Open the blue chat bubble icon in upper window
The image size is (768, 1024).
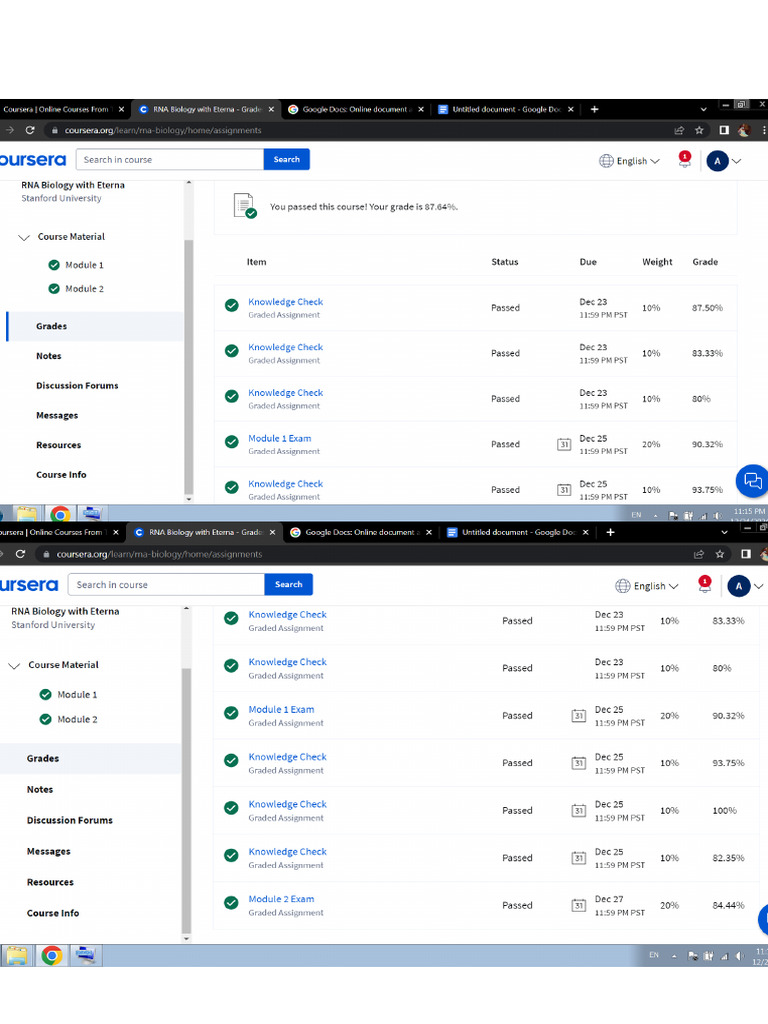point(750,481)
